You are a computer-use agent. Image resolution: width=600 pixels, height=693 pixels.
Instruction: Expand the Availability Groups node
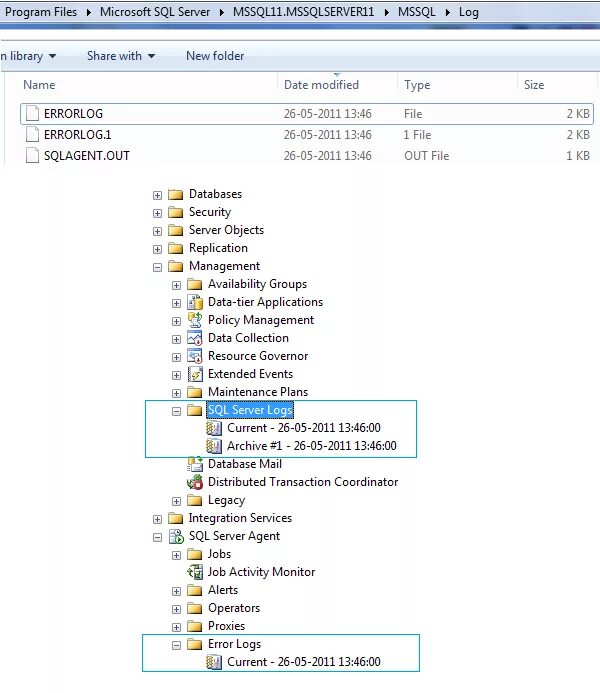click(176, 286)
